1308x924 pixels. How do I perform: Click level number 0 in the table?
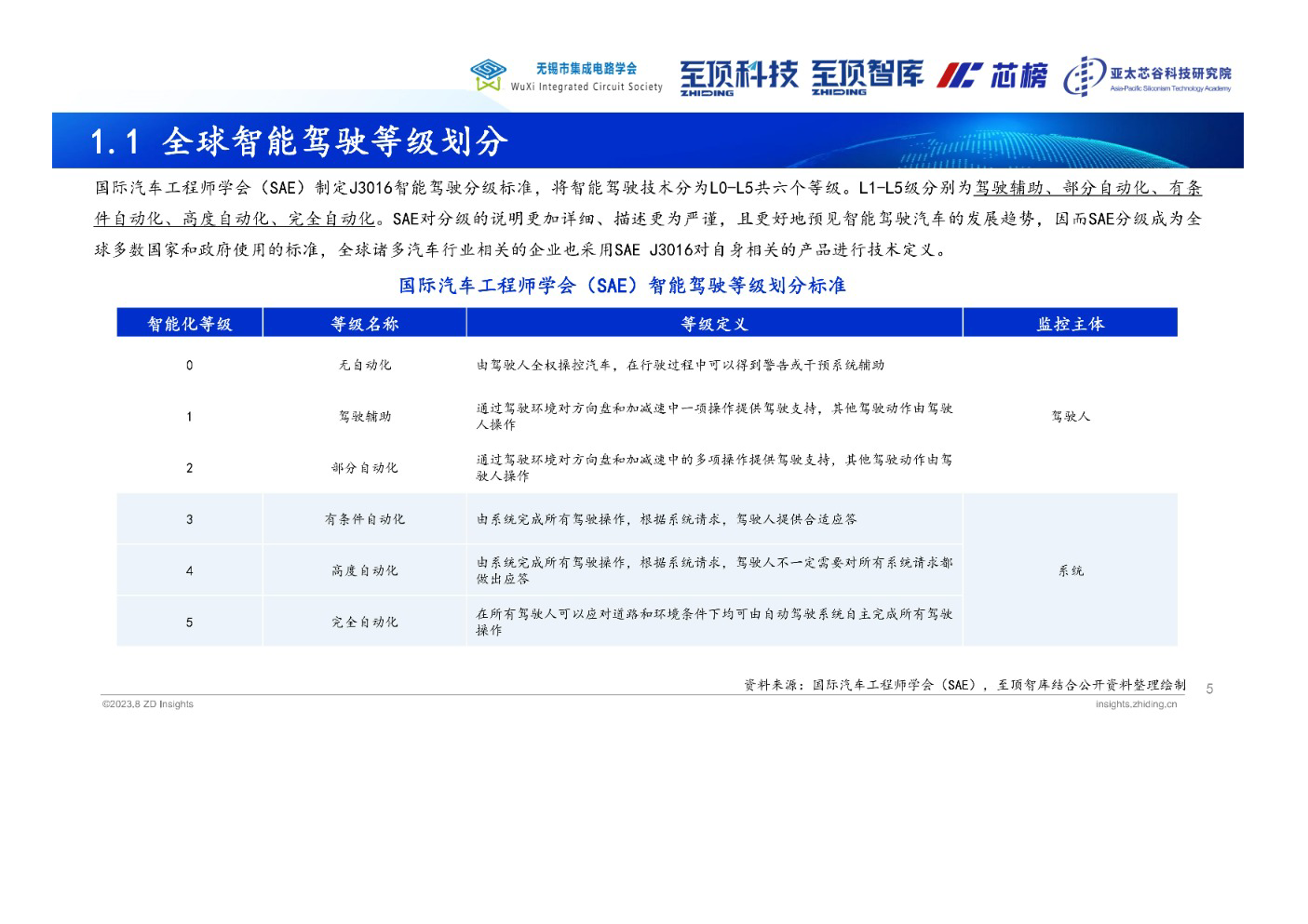190,366
